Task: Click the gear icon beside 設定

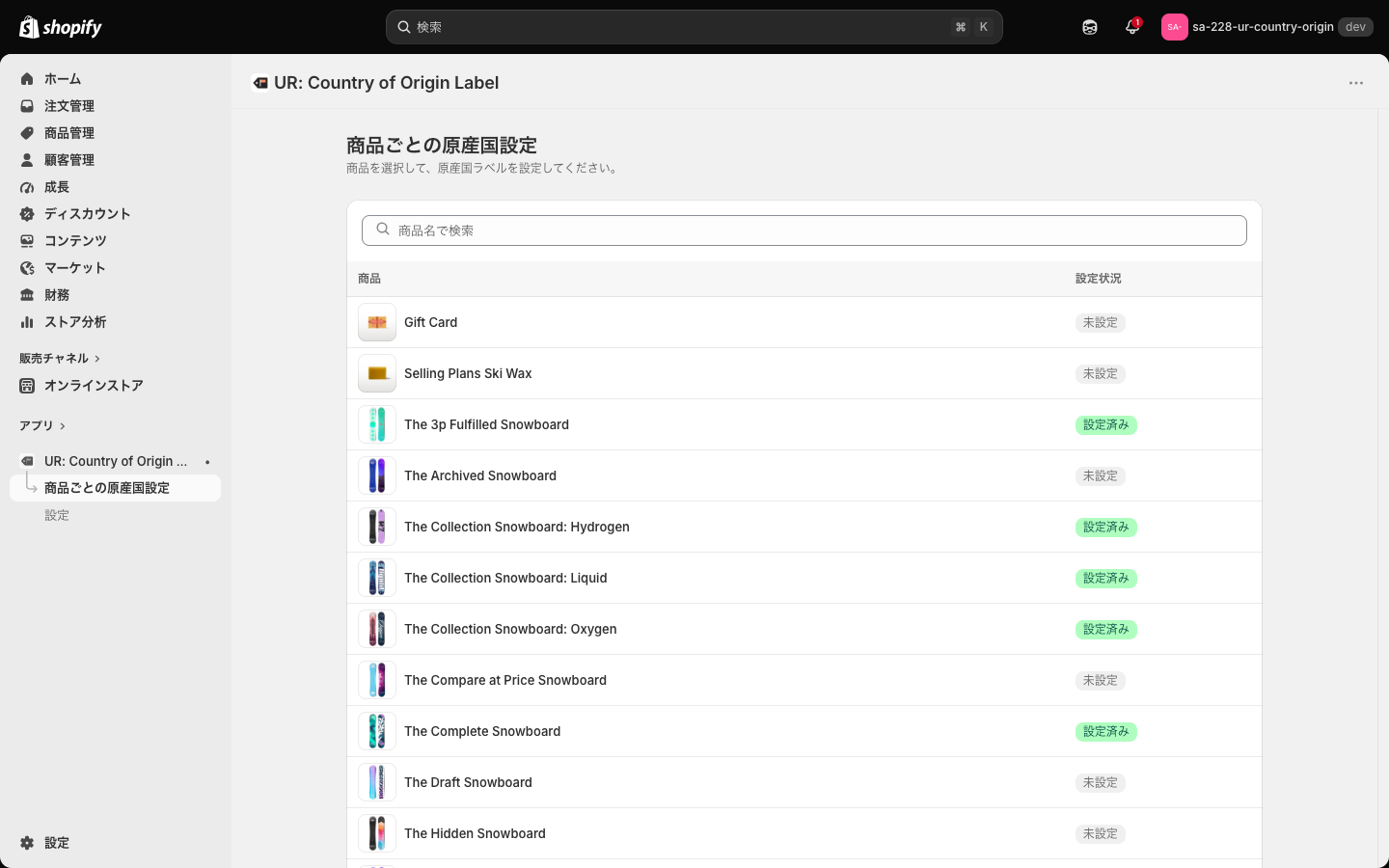Action: pyautogui.click(x=27, y=843)
